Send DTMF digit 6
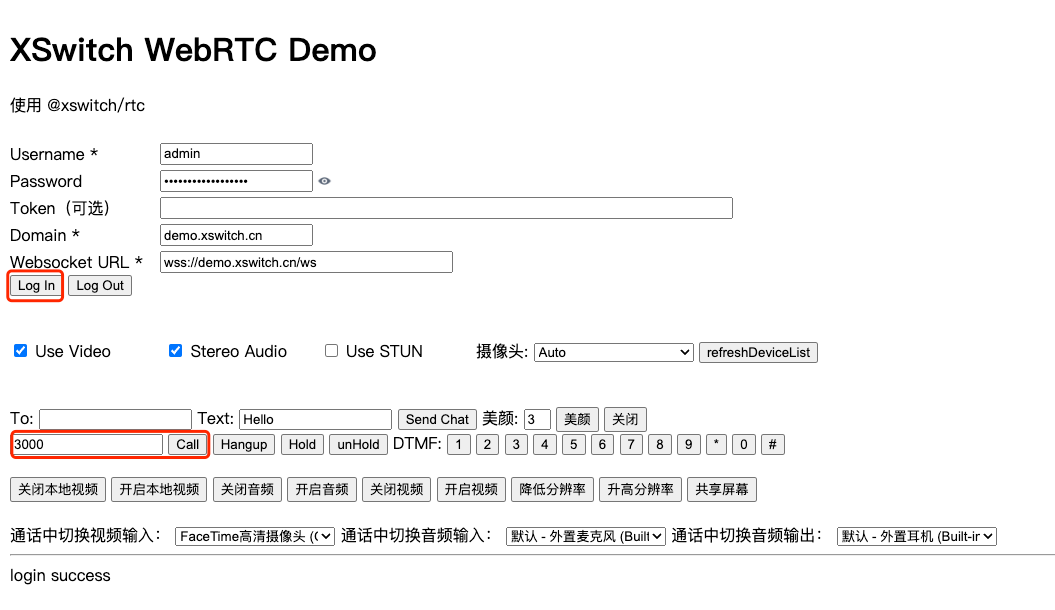Image resolution: width=1055 pixels, height=610 pixels. (x=602, y=445)
